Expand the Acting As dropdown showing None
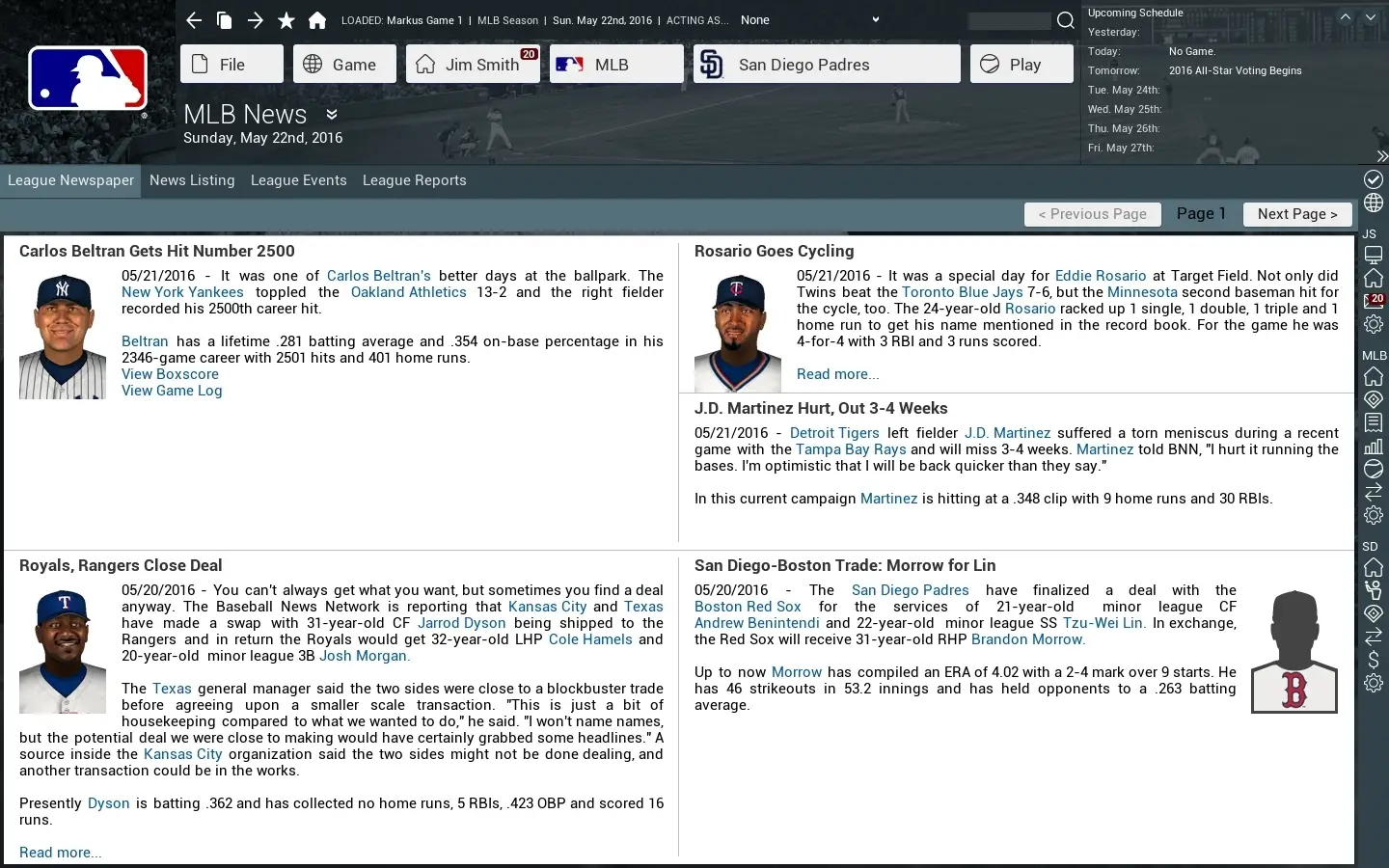This screenshot has width=1389, height=868. pyautogui.click(x=875, y=20)
